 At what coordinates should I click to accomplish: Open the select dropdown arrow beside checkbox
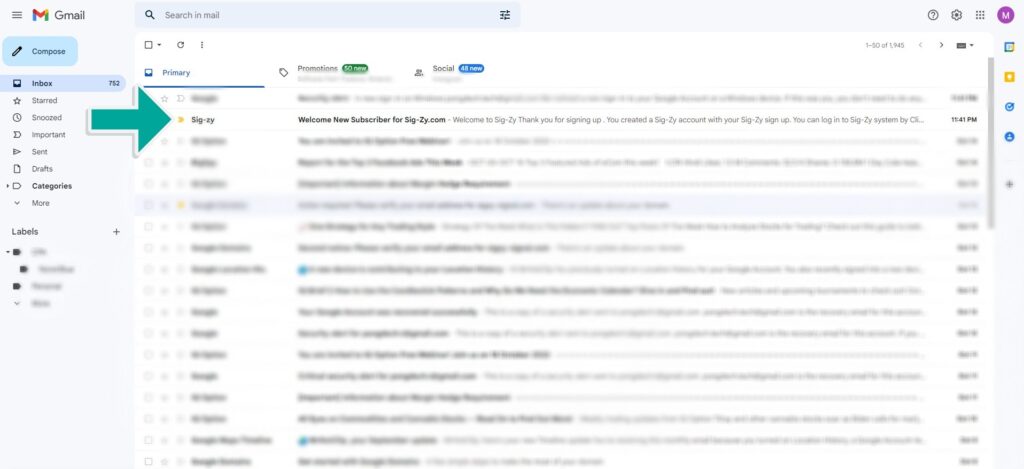tap(159, 45)
